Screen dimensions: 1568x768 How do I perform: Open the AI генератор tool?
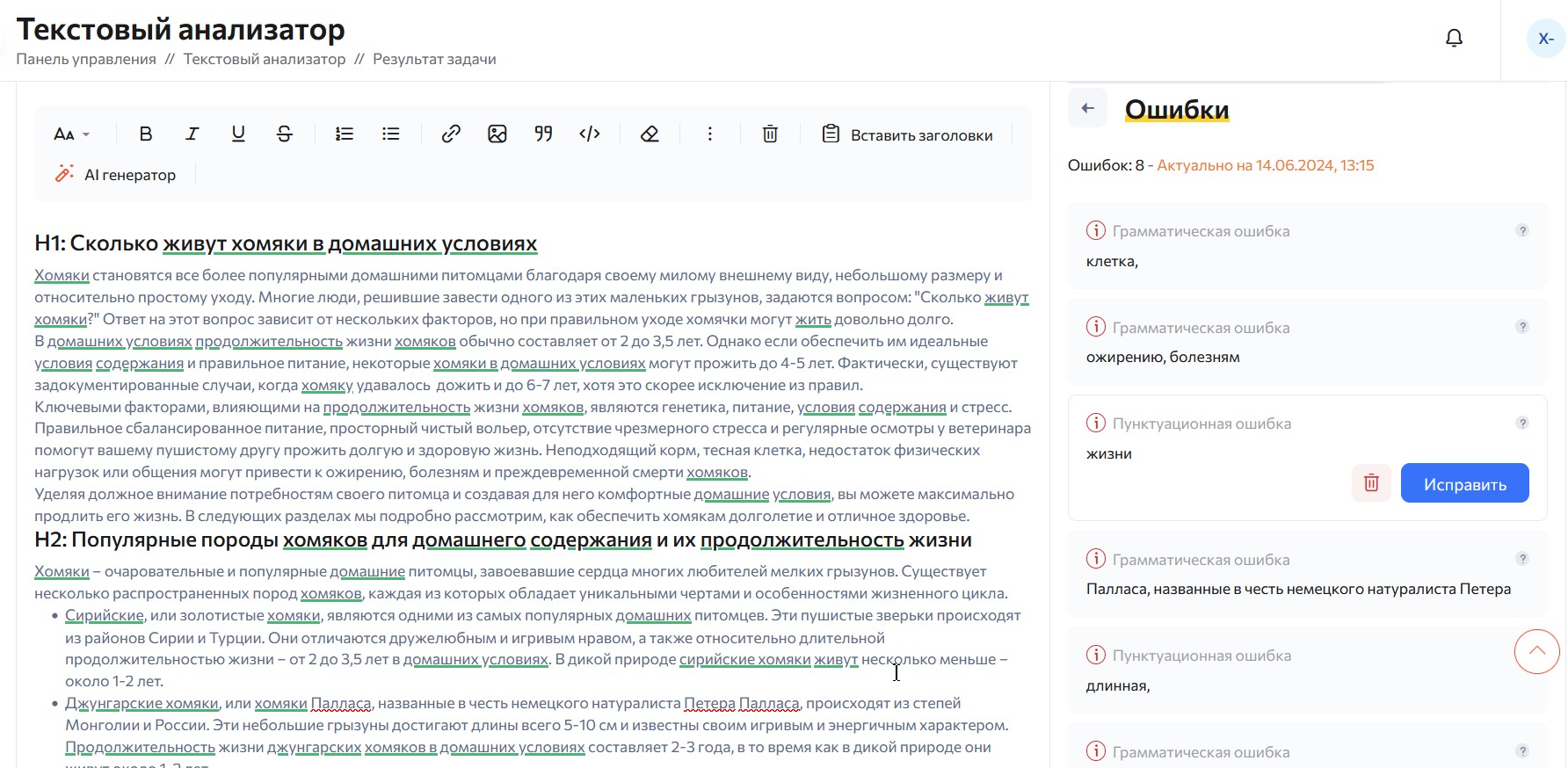click(116, 175)
